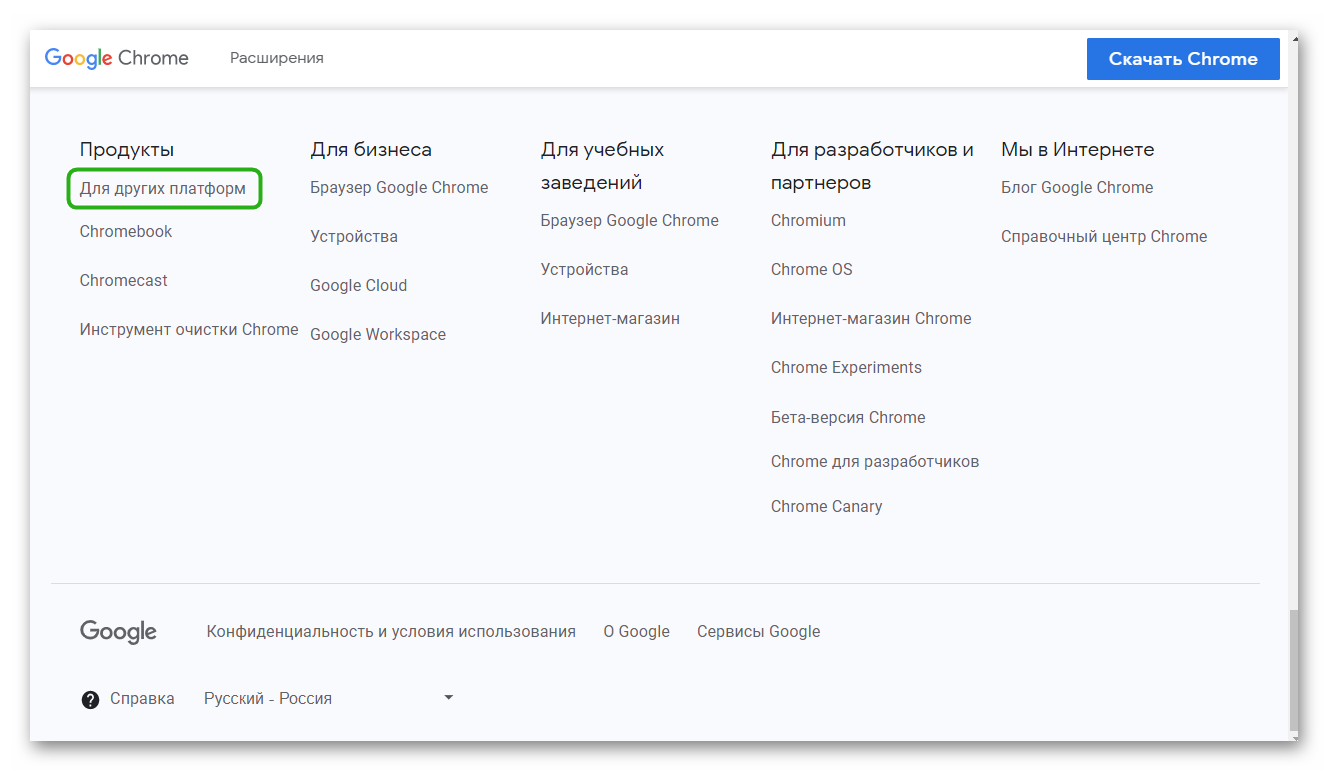Open the Google Workspace link
1328x773 pixels.
(378, 334)
